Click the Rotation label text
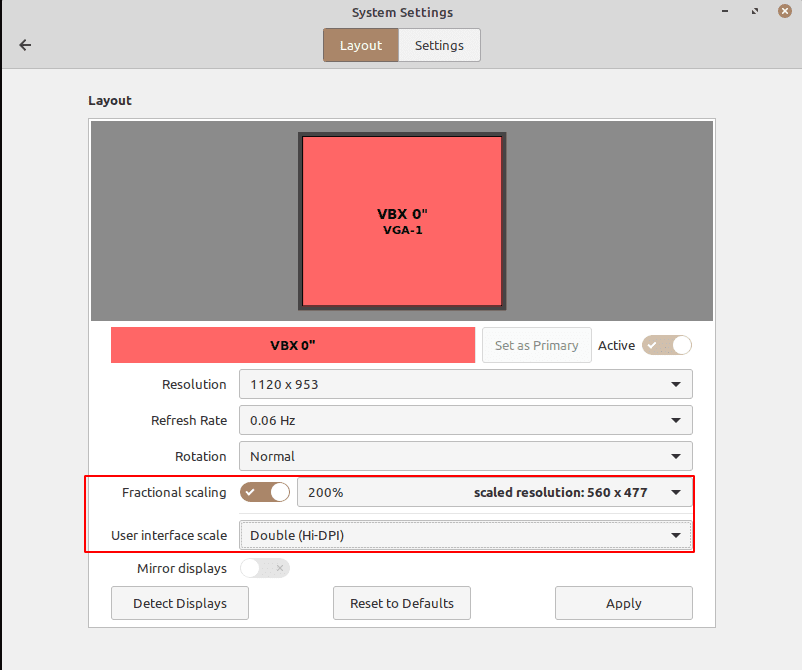Viewport: 802px width, 670px height. pos(200,456)
